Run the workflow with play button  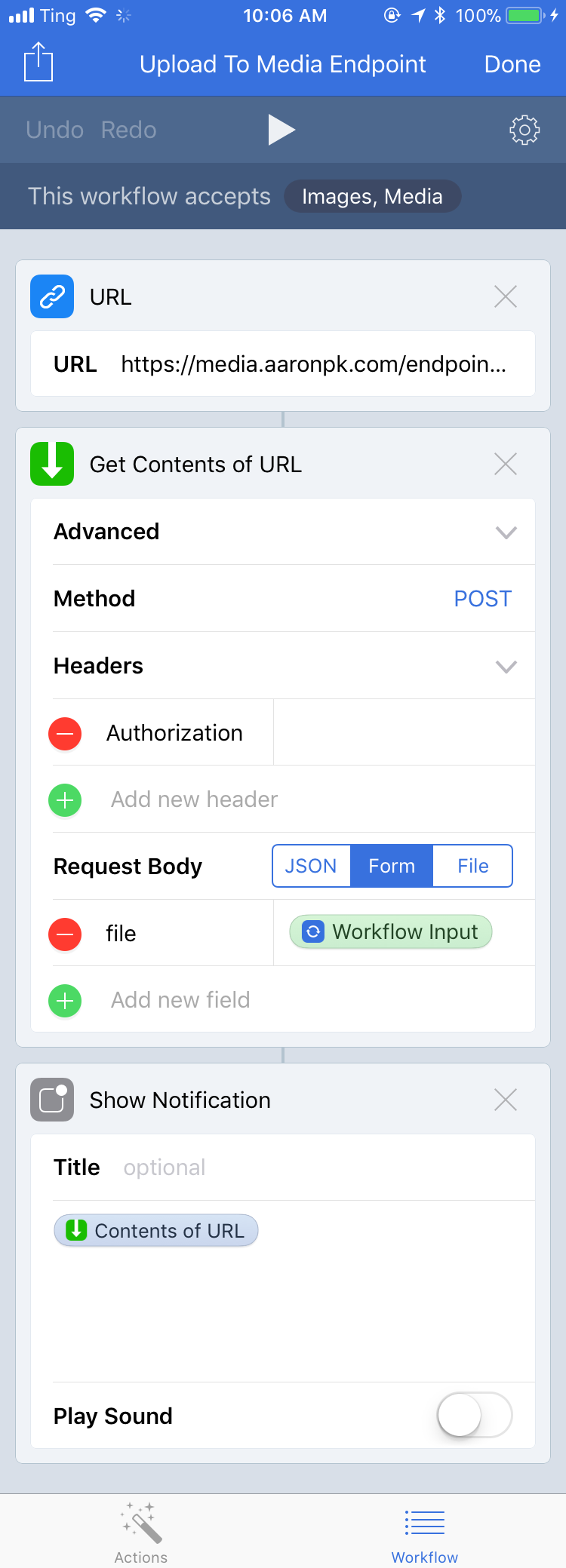tap(281, 130)
